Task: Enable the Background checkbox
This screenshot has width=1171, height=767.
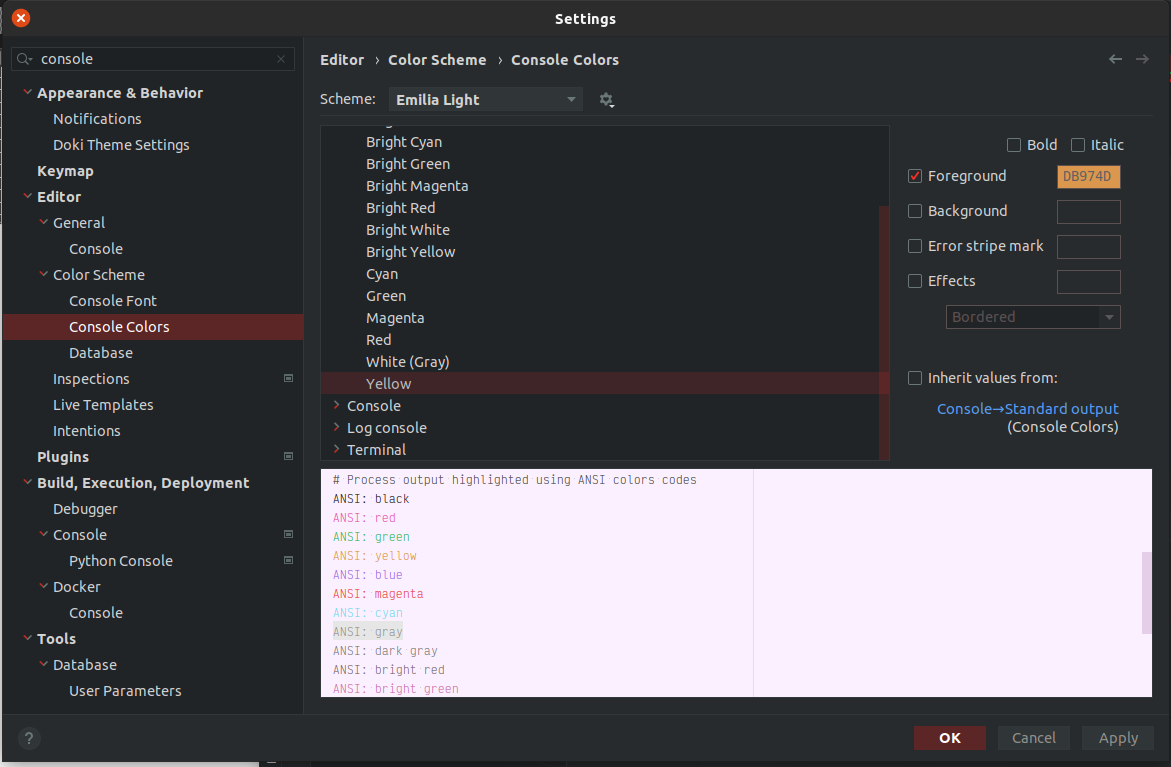Action: tap(914, 211)
